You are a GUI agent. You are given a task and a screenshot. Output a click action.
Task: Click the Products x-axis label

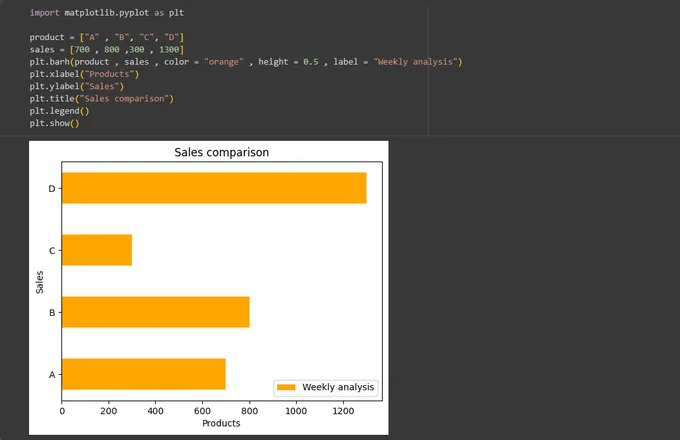tap(221, 423)
